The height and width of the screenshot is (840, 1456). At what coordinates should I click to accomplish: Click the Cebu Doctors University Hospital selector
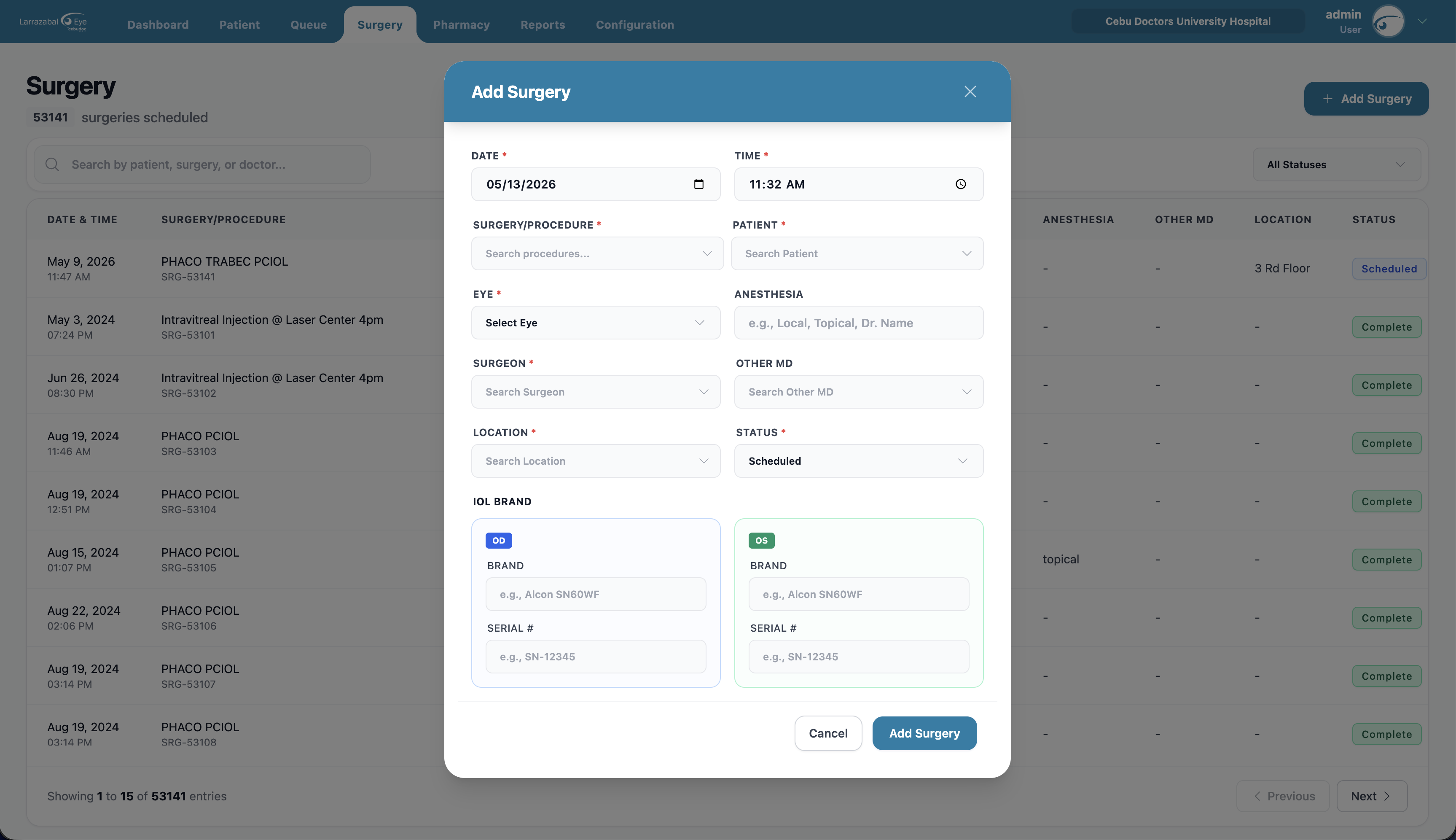(1188, 22)
